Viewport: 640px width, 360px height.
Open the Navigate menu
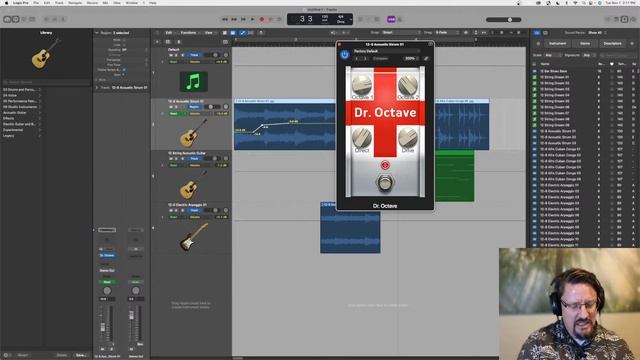[x=75, y=3]
